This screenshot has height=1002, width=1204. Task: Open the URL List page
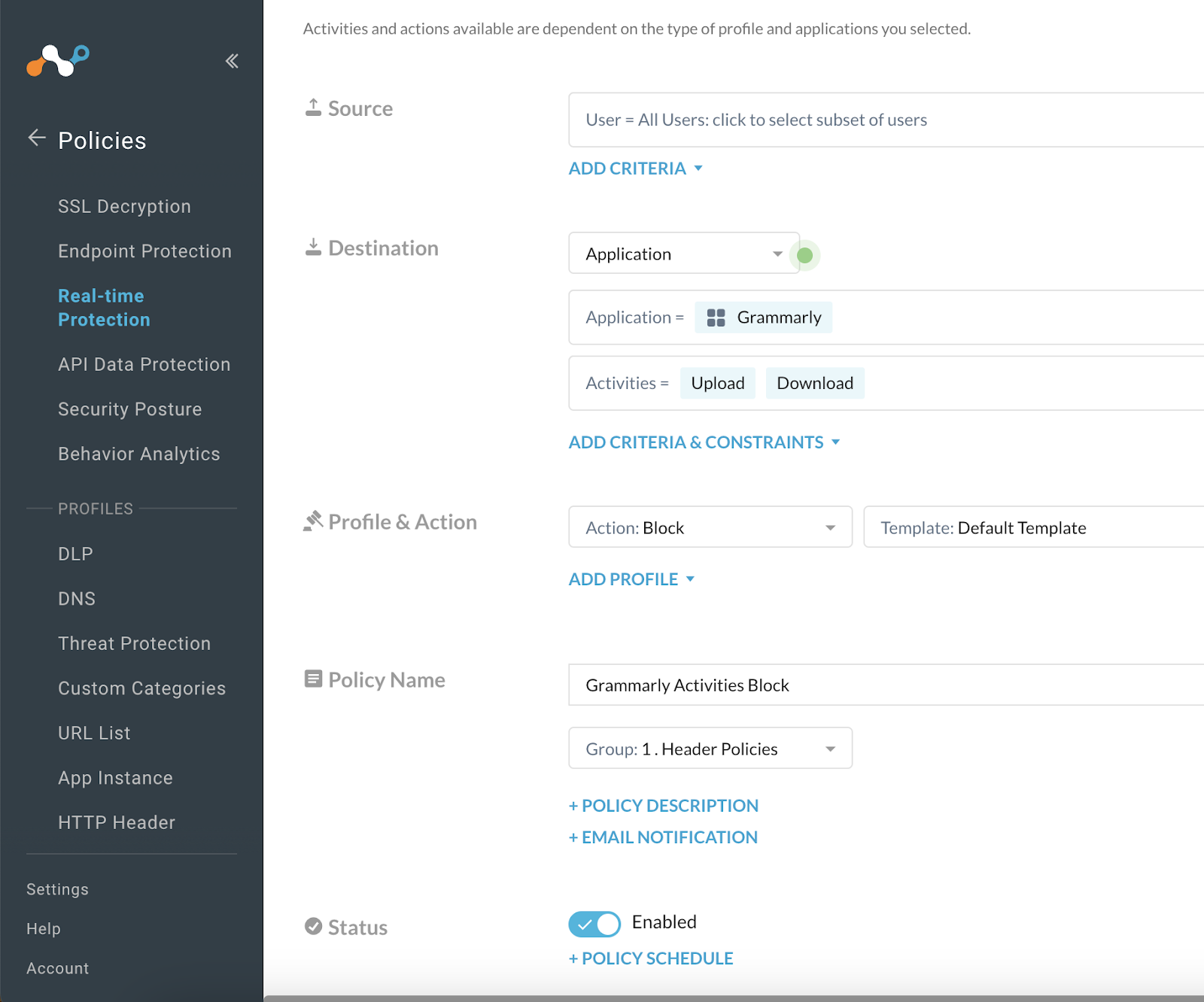95,733
